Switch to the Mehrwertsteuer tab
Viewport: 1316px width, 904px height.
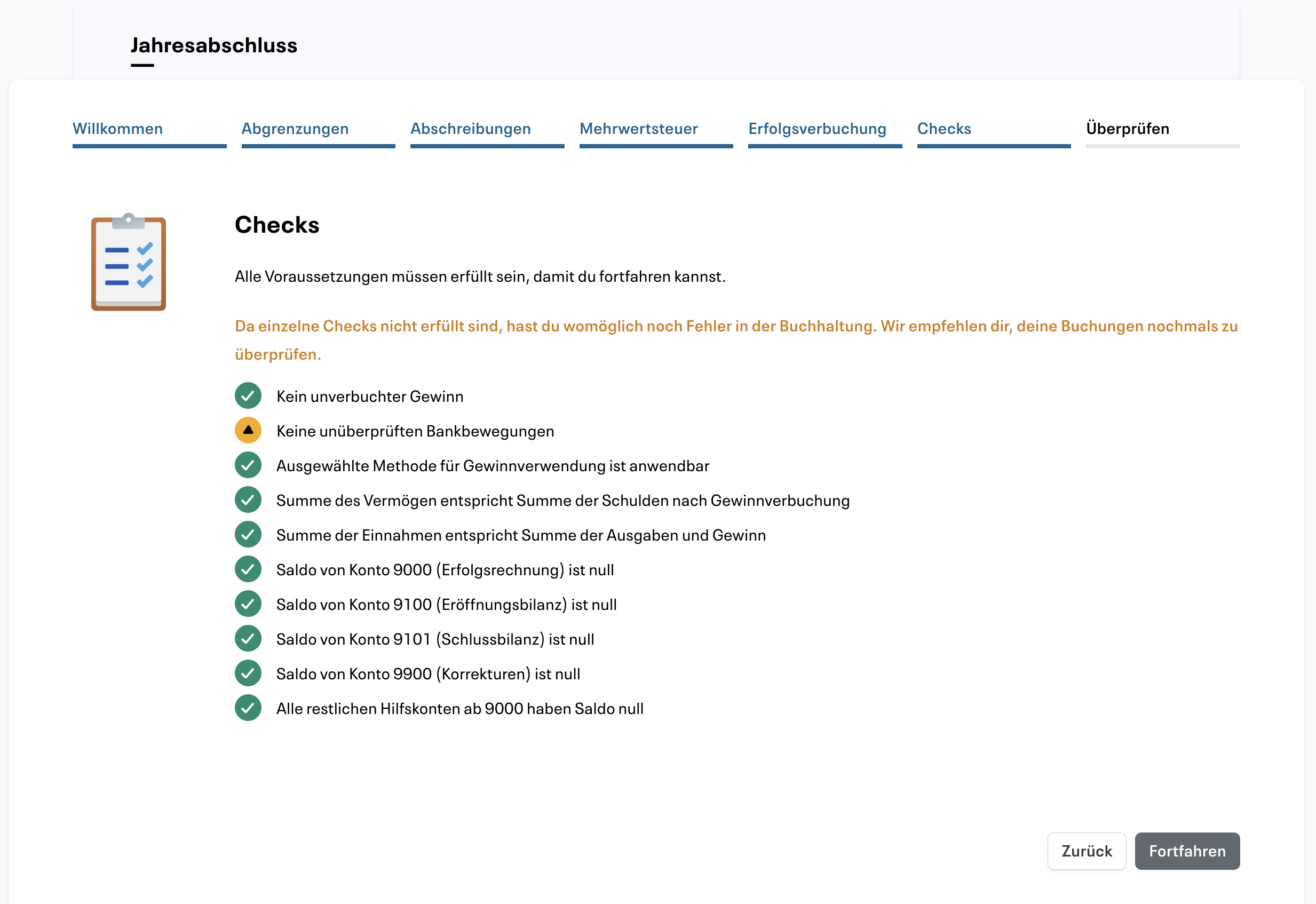(638, 129)
